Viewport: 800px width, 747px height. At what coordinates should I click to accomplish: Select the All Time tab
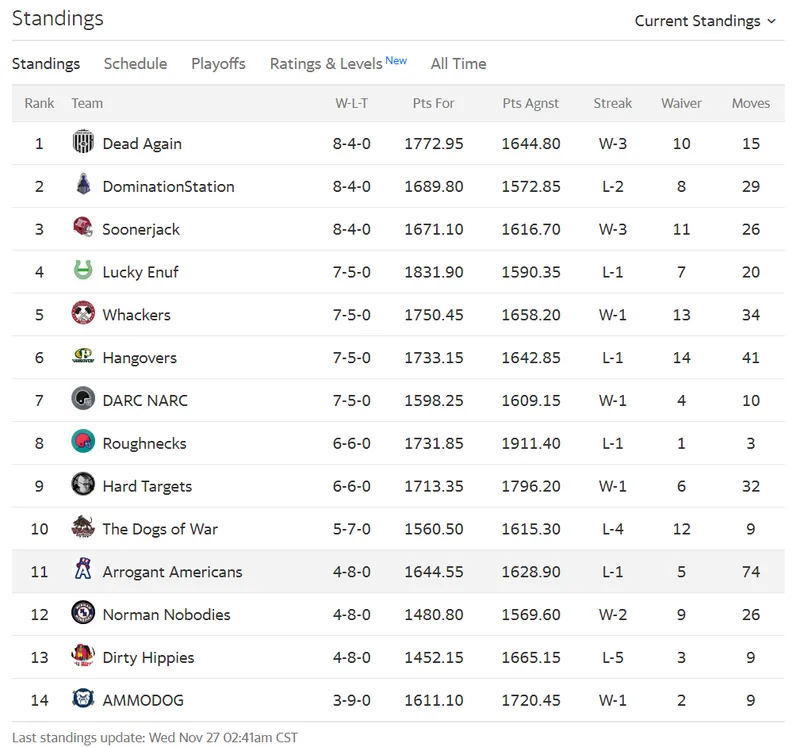(x=458, y=64)
